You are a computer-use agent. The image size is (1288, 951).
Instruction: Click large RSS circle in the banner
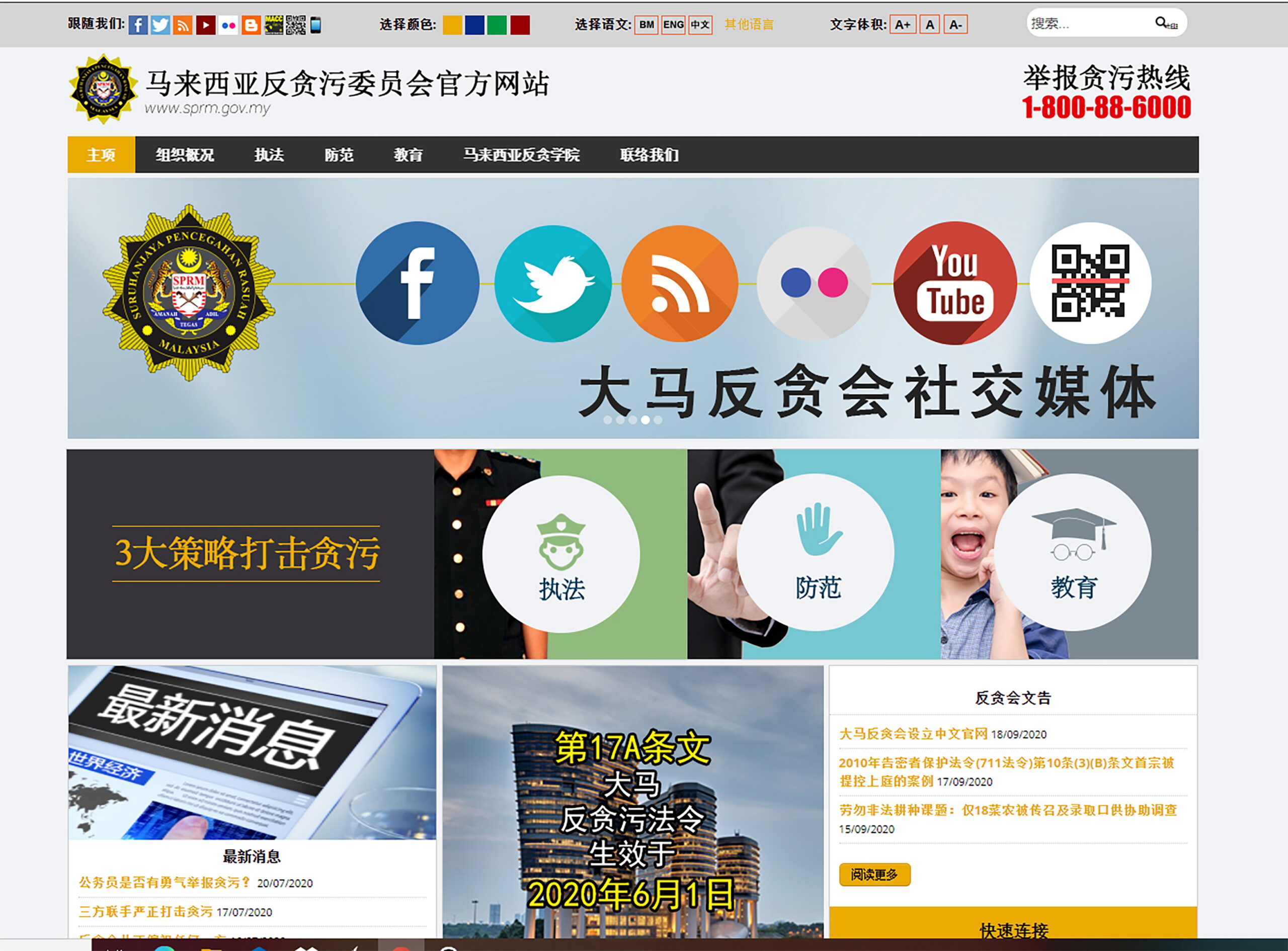point(680,283)
